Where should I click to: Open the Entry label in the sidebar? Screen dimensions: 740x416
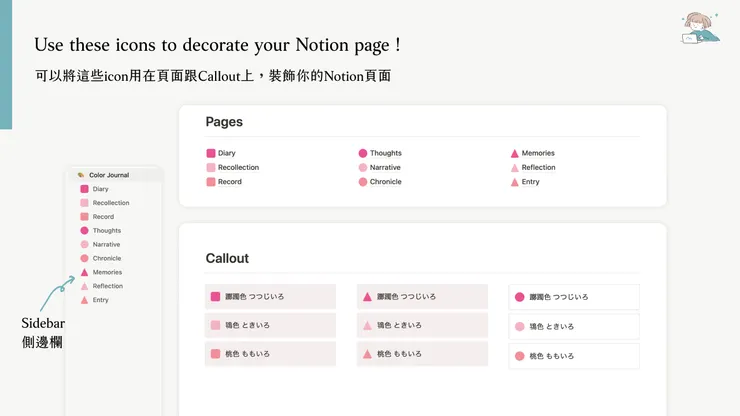tap(101, 300)
